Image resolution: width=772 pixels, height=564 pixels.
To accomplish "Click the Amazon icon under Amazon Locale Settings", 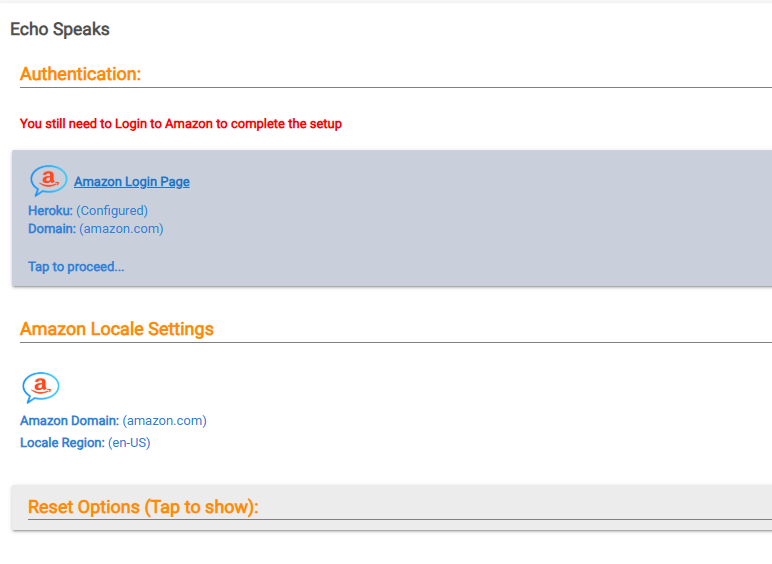I will pos(40,386).
